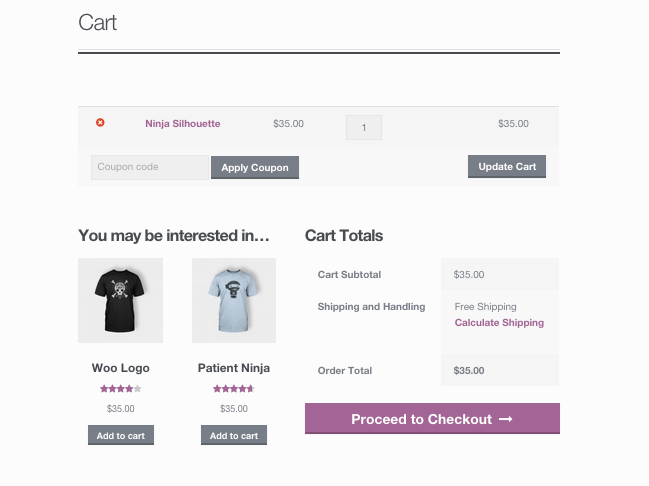
Task: Open the Woo Logo product title
Action: coord(120,368)
